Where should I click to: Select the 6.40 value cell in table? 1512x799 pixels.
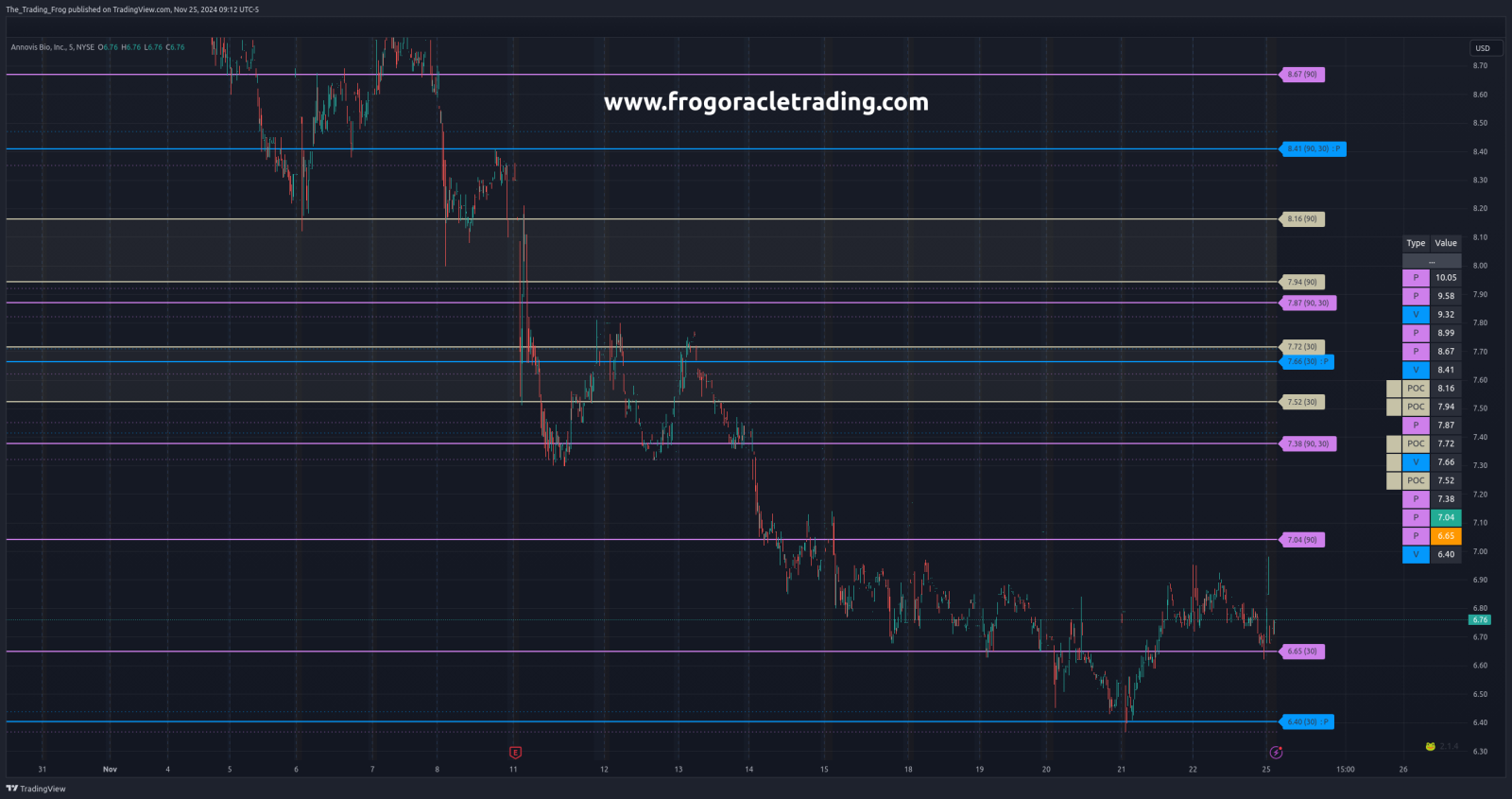tap(1446, 555)
